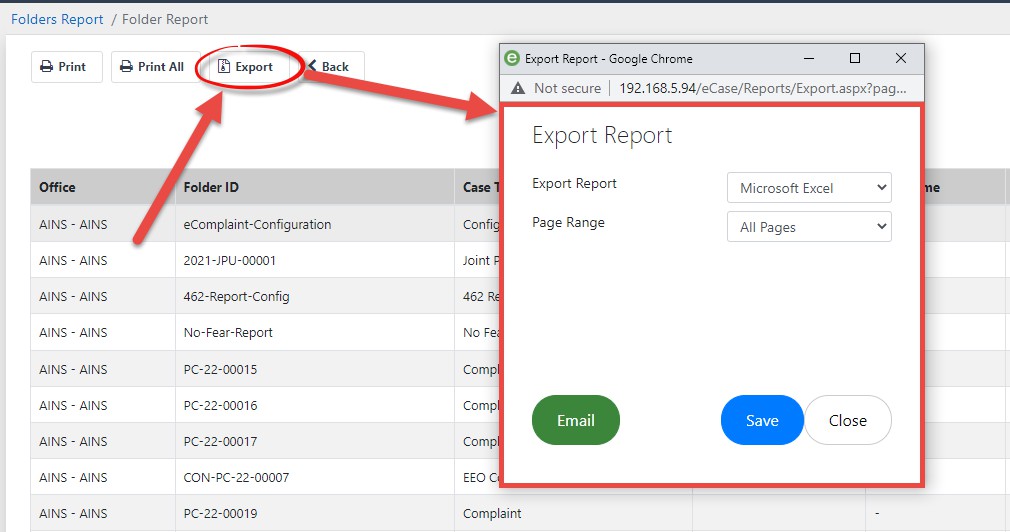This screenshot has width=1010, height=532.
Task: Select the 2021-JPU-00001 folder cell
Action: pyautogui.click(x=315, y=260)
